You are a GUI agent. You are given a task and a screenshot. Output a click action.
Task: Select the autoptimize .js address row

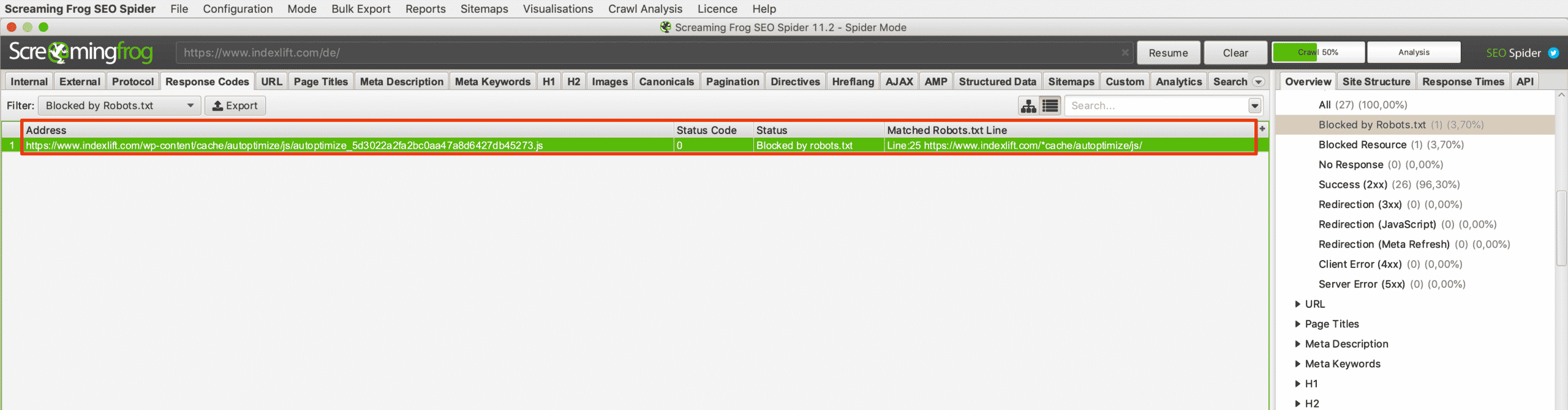tap(635, 146)
